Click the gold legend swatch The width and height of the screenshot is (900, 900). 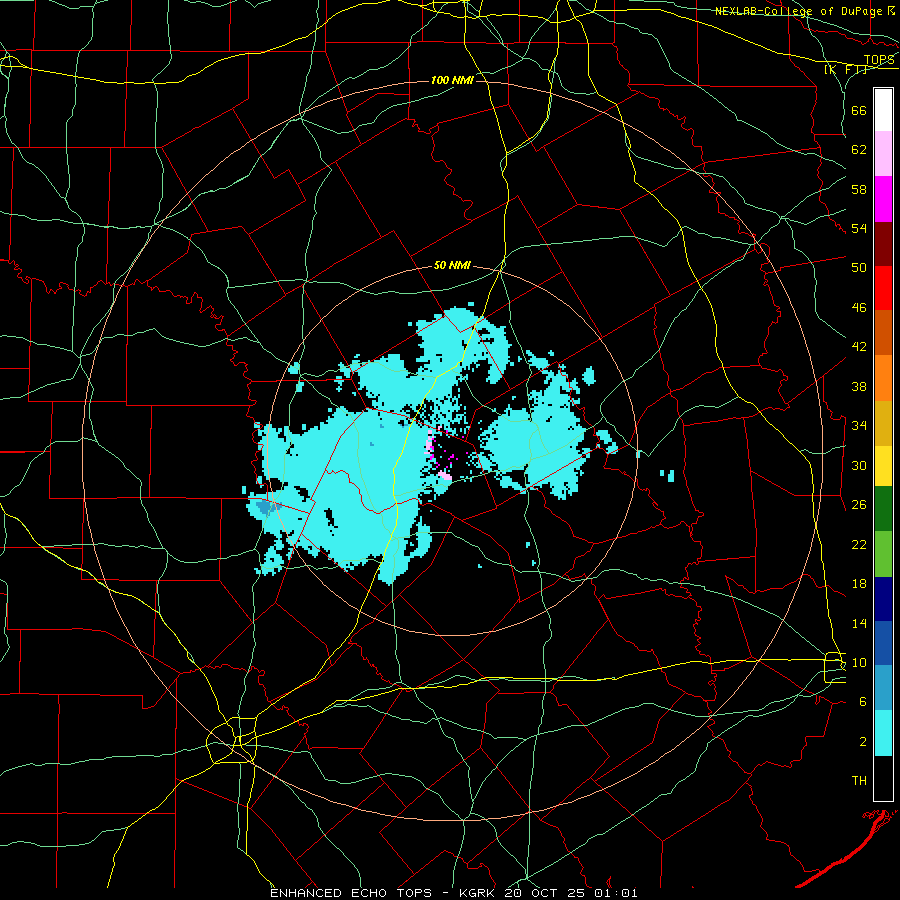tap(883, 422)
